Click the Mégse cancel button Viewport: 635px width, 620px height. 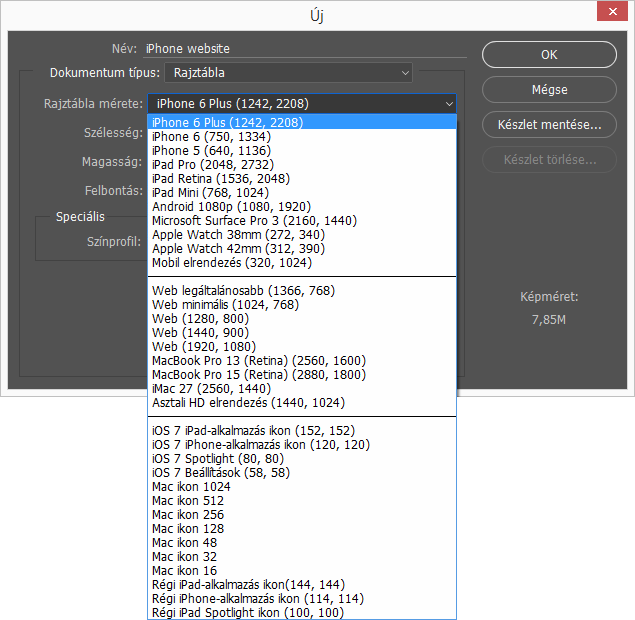549,89
